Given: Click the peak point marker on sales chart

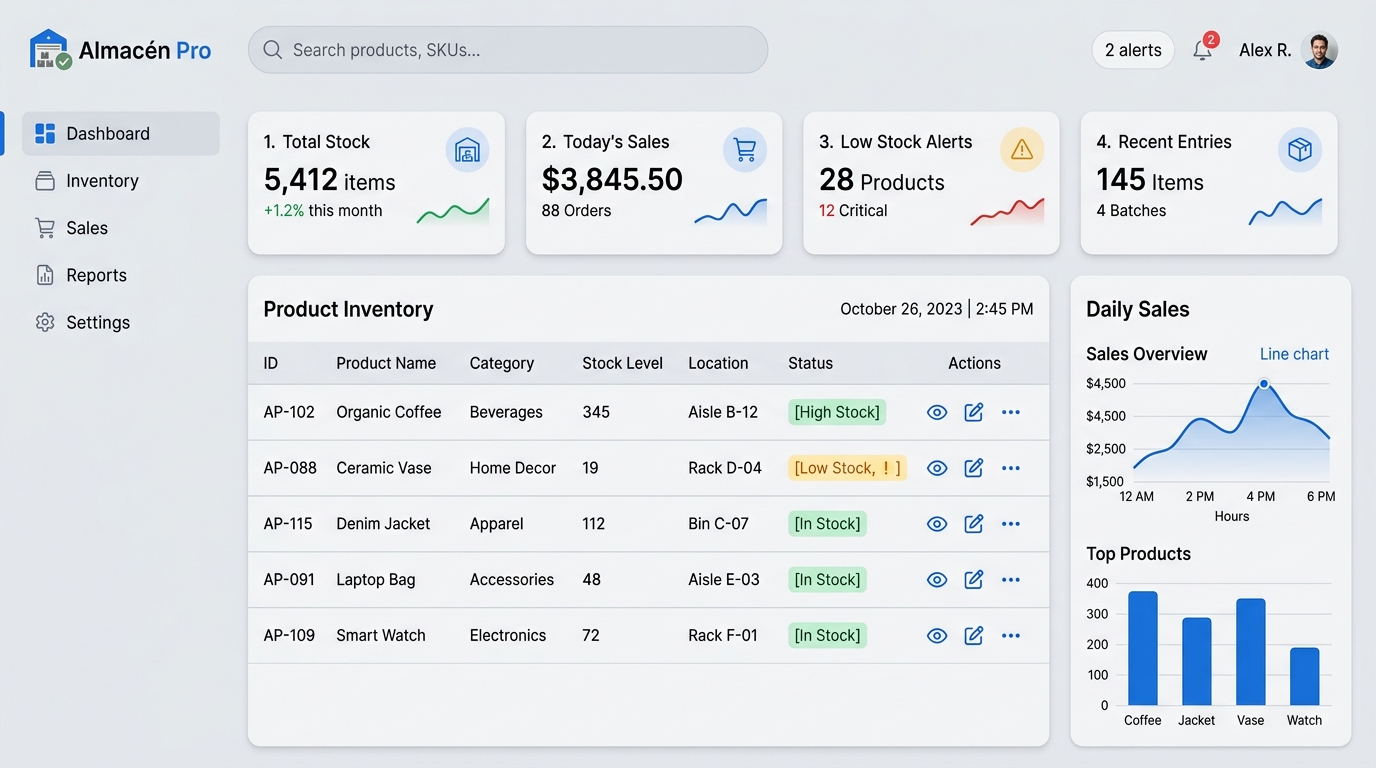Looking at the screenshot, I should tap(1264, 384).
